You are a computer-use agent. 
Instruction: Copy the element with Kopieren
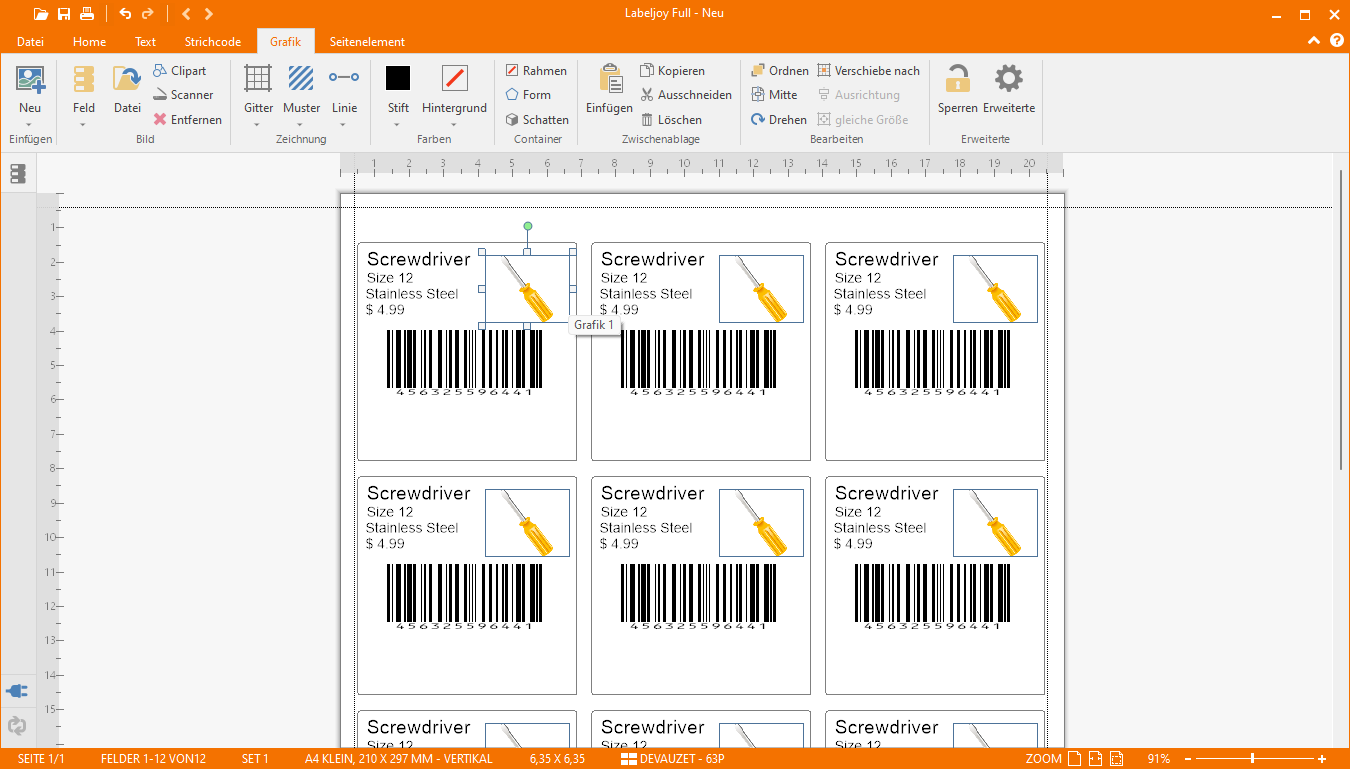[672, 71]
